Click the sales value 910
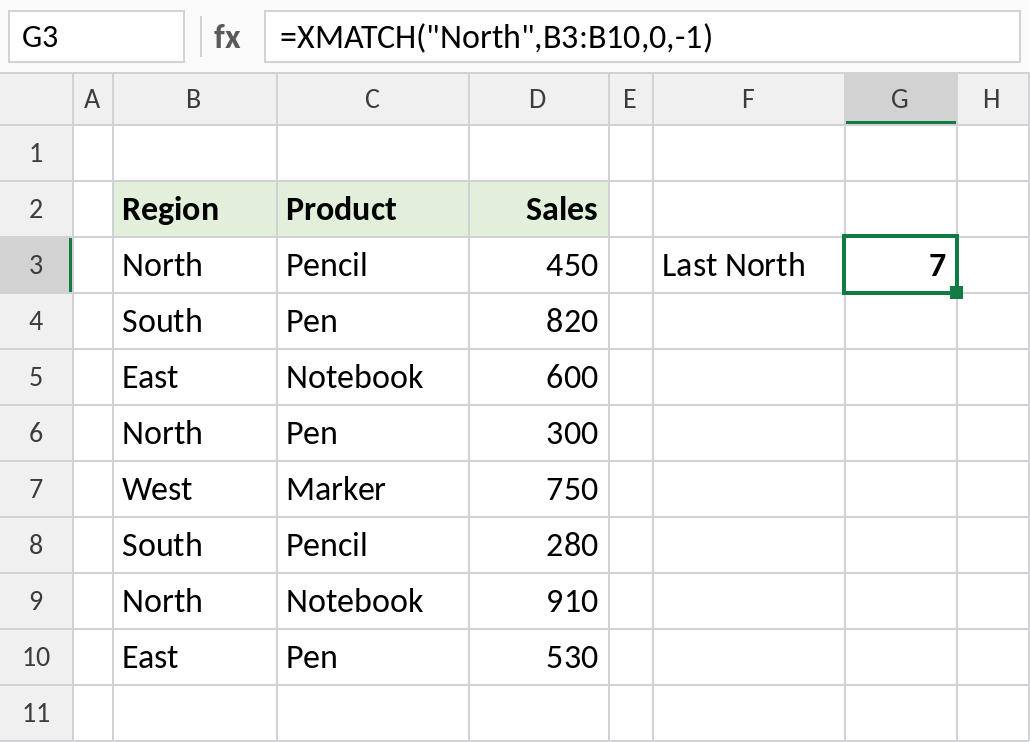This screenshot has height=742, width=1030. 539,601
